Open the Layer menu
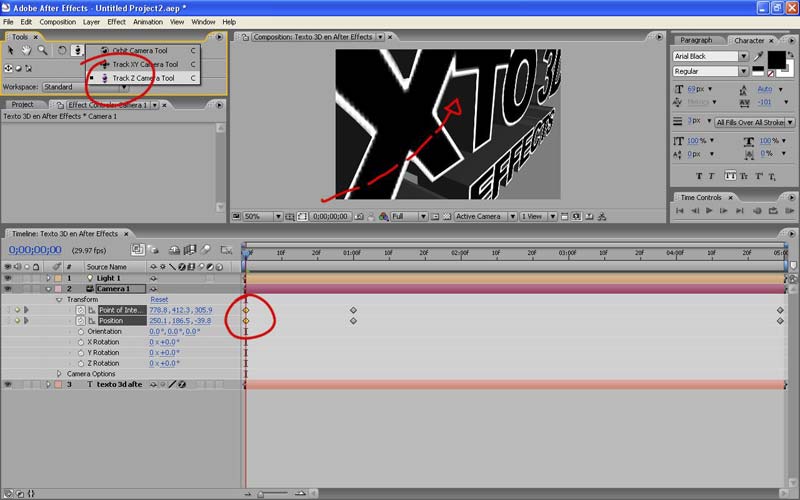 tap(91, 22)
